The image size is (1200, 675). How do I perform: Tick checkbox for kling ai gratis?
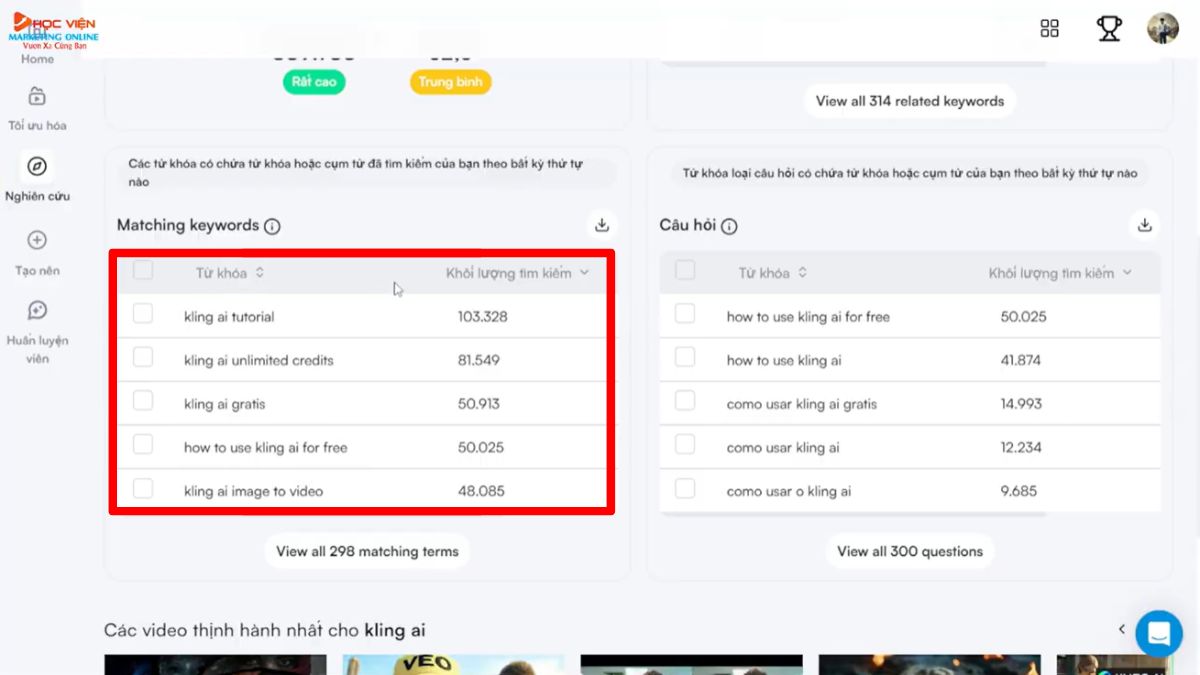143,401
